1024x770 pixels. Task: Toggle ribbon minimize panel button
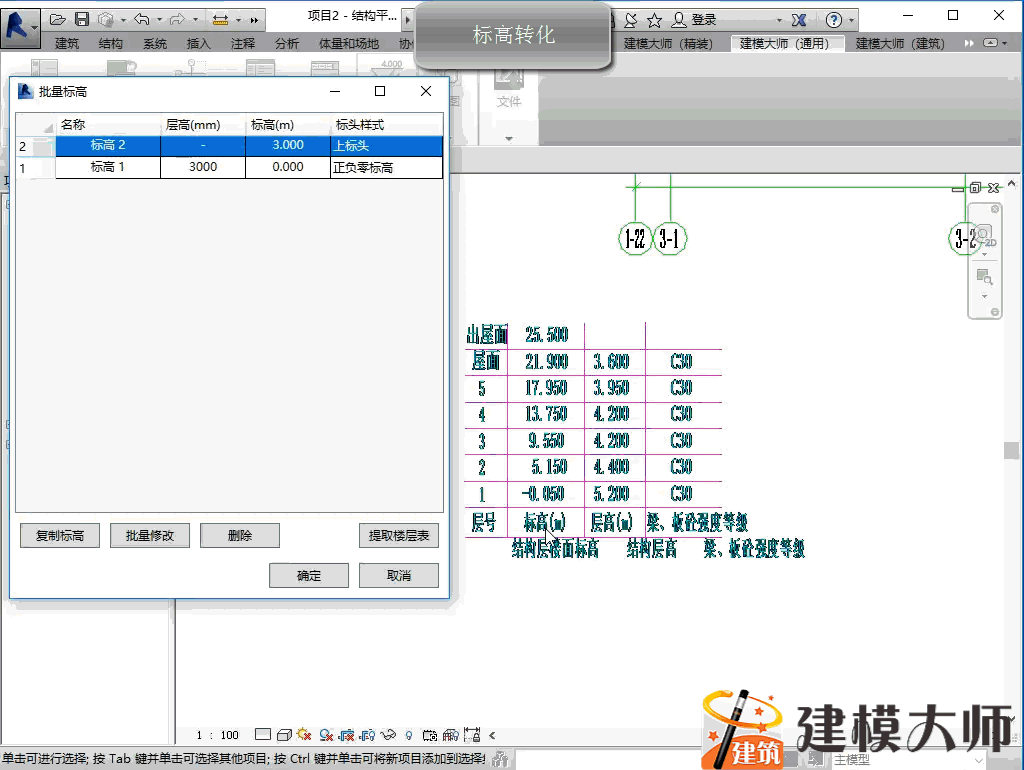pos(991,43)
